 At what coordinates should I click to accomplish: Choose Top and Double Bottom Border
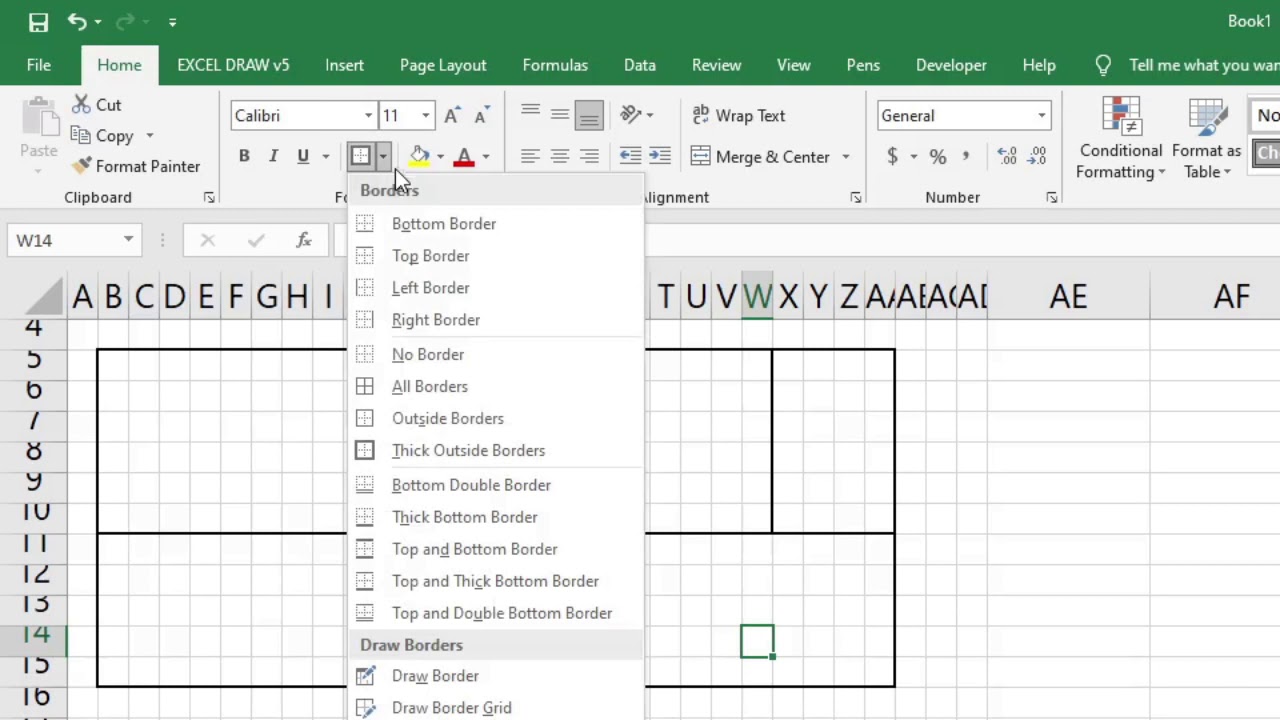tap(495, 613)
